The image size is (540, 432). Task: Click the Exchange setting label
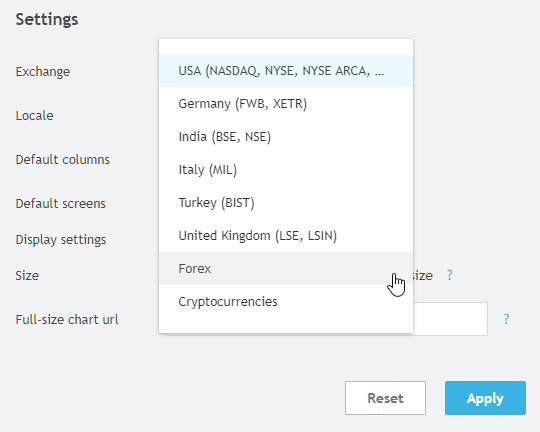pos(43,72)
